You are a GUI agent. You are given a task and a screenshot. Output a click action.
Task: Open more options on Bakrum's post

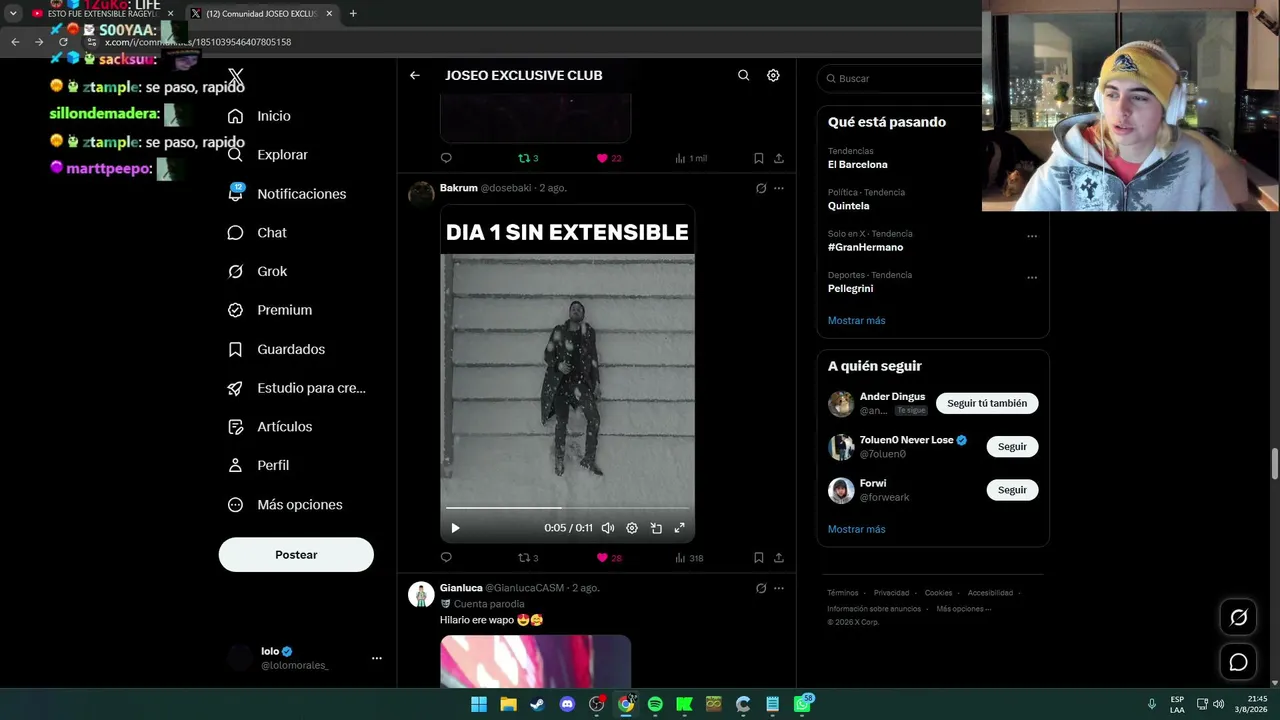pyautogui.click(x=779, y=188)
